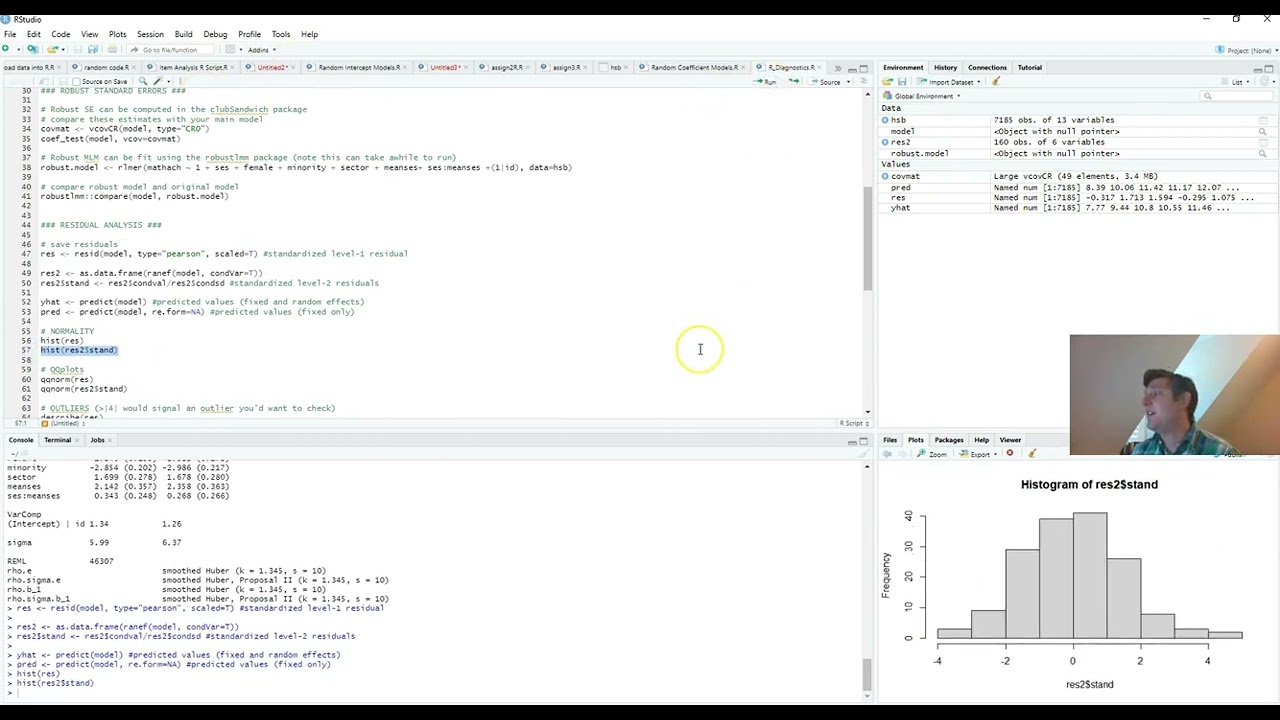This screenshot has width=1280, height=720.
Task: Open the Export plot dropdown
Action: tap(979, 454)
